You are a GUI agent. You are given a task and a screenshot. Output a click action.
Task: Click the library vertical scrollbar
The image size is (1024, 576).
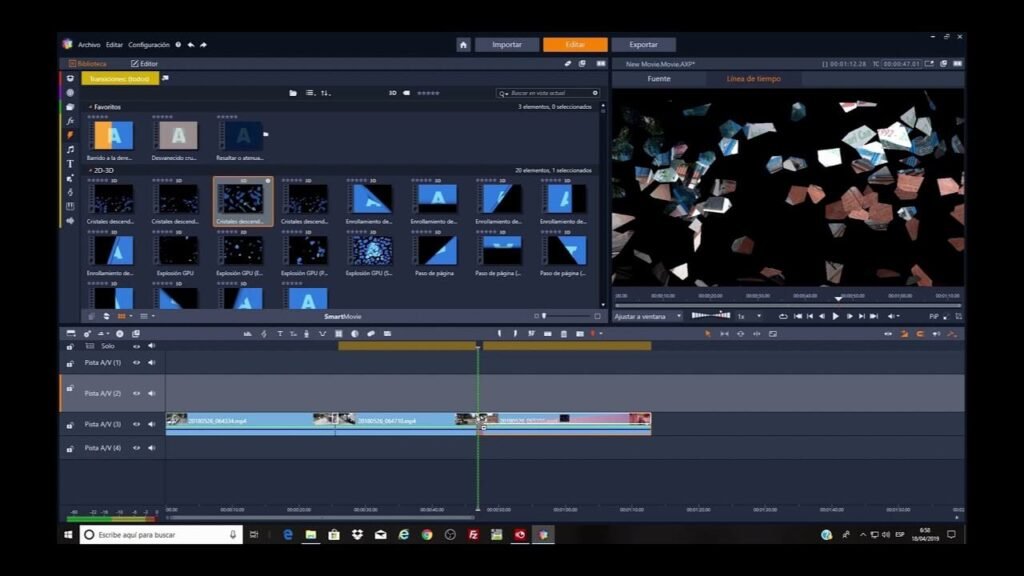click(x=603, y=204)
